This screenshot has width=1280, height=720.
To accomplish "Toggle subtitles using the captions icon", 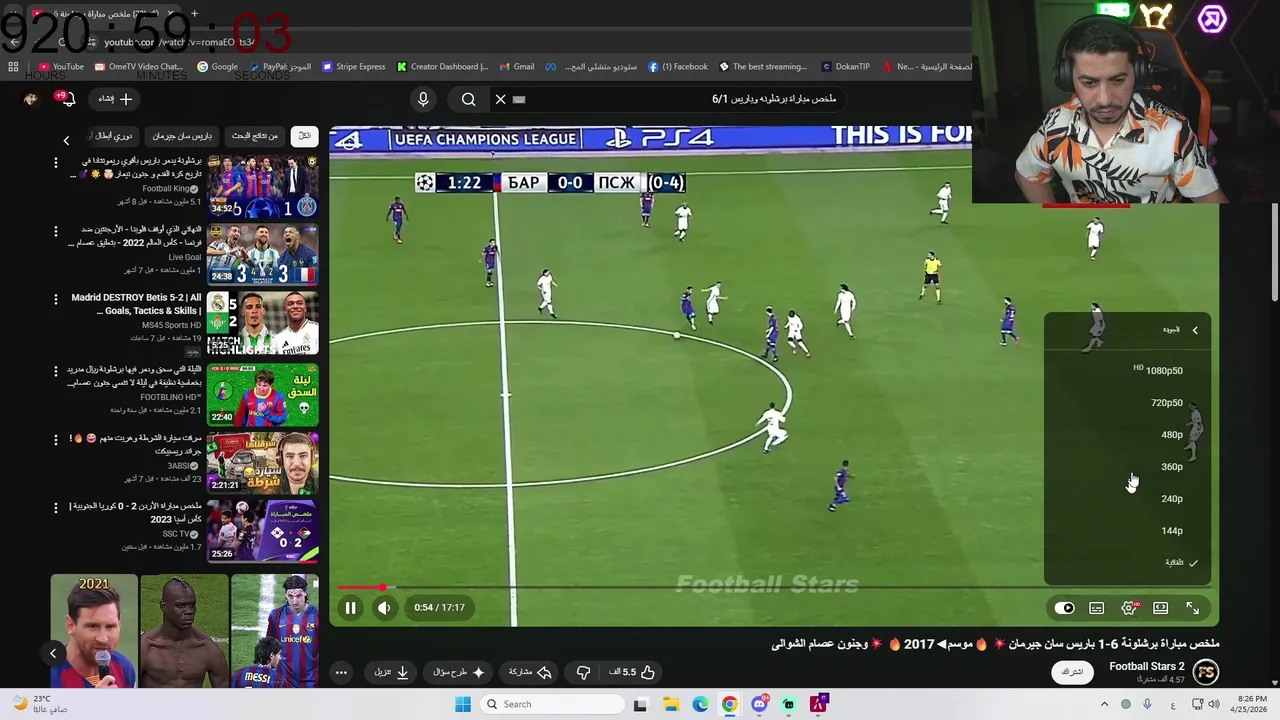I will tap(1097, 608).
